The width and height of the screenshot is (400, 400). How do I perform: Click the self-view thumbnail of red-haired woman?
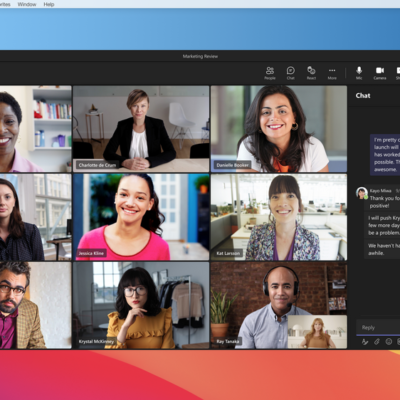317,332
